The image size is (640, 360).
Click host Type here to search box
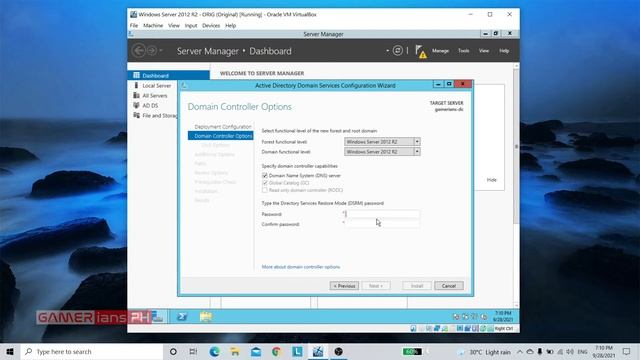coord(92,351)
